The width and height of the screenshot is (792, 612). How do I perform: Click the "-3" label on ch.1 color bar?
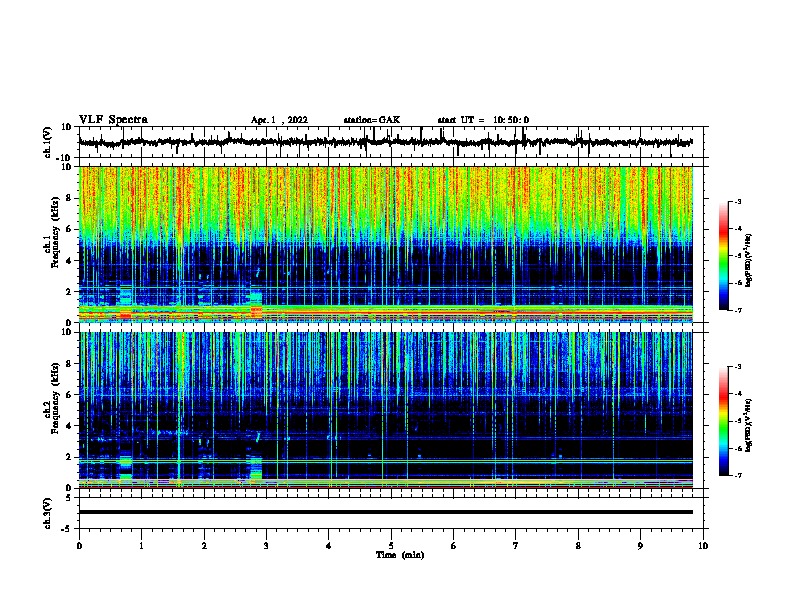click(737, 201)
